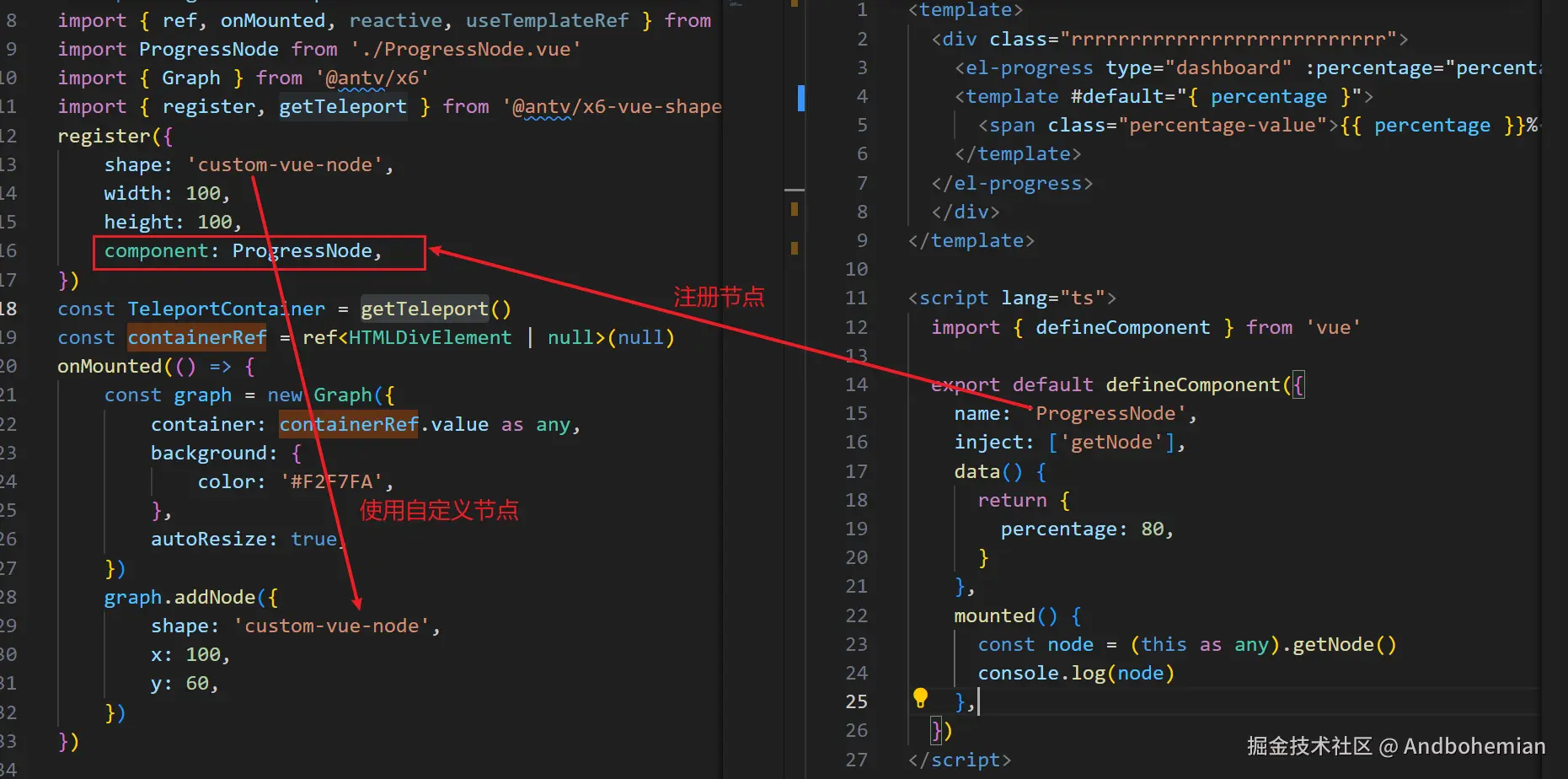Click the lightbulb code action icon
1568x779 pixels.
920,698
